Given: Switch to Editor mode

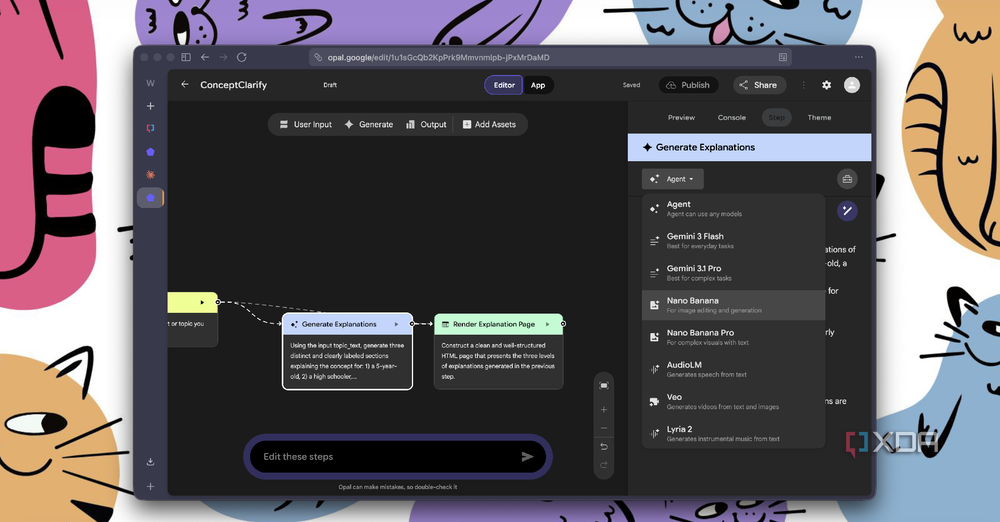Looking at the screenshot, I should pos(504,85).
